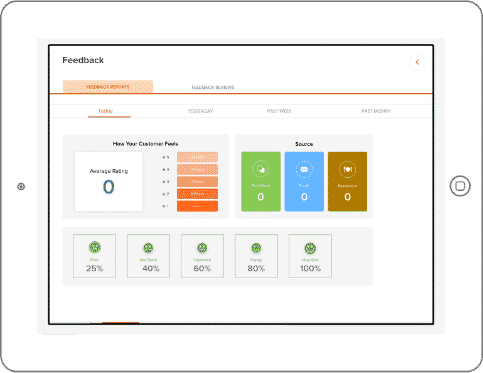Click the orange back arrow icon
483x373 pixels.
tap(417, 62)
